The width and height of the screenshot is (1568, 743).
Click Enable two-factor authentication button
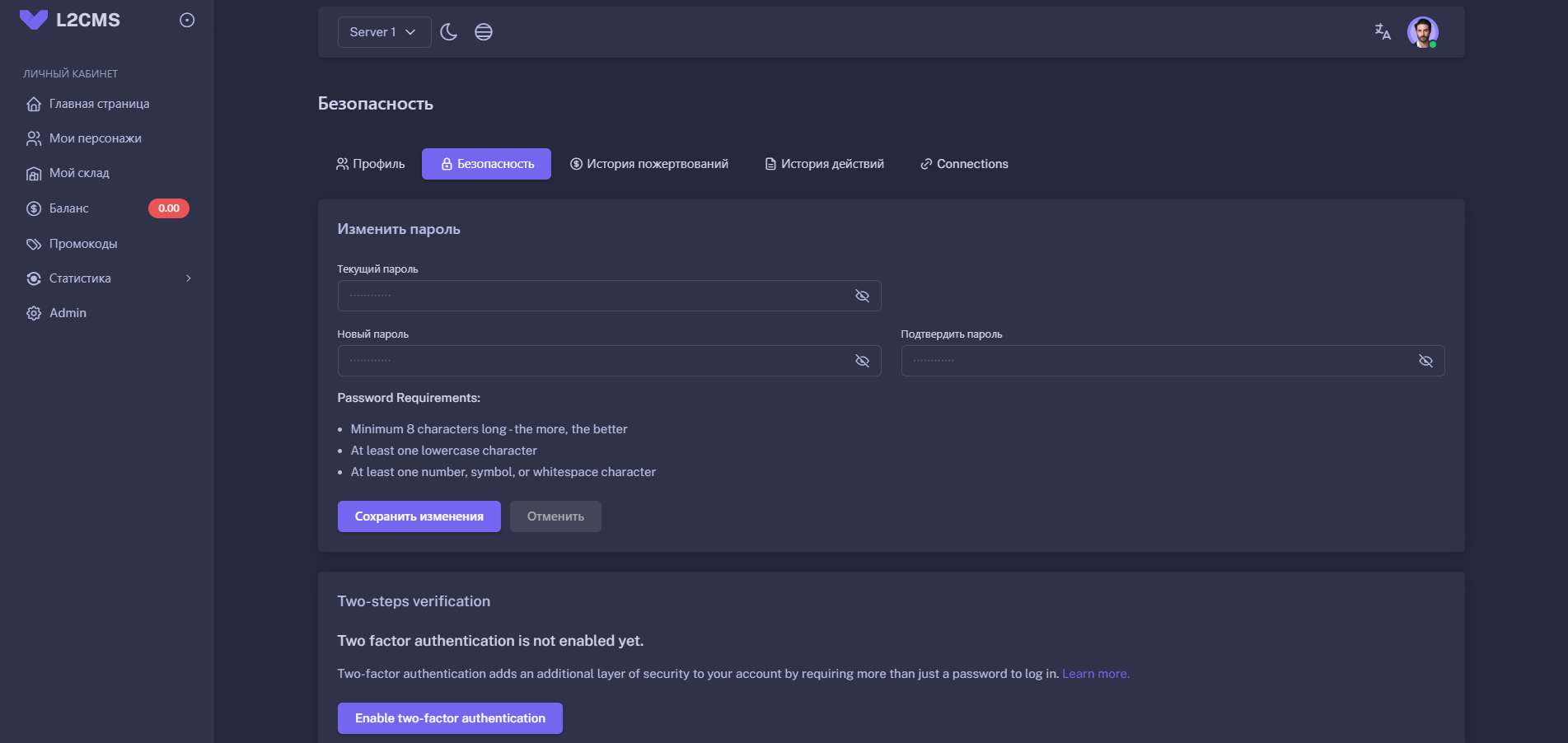450,718
